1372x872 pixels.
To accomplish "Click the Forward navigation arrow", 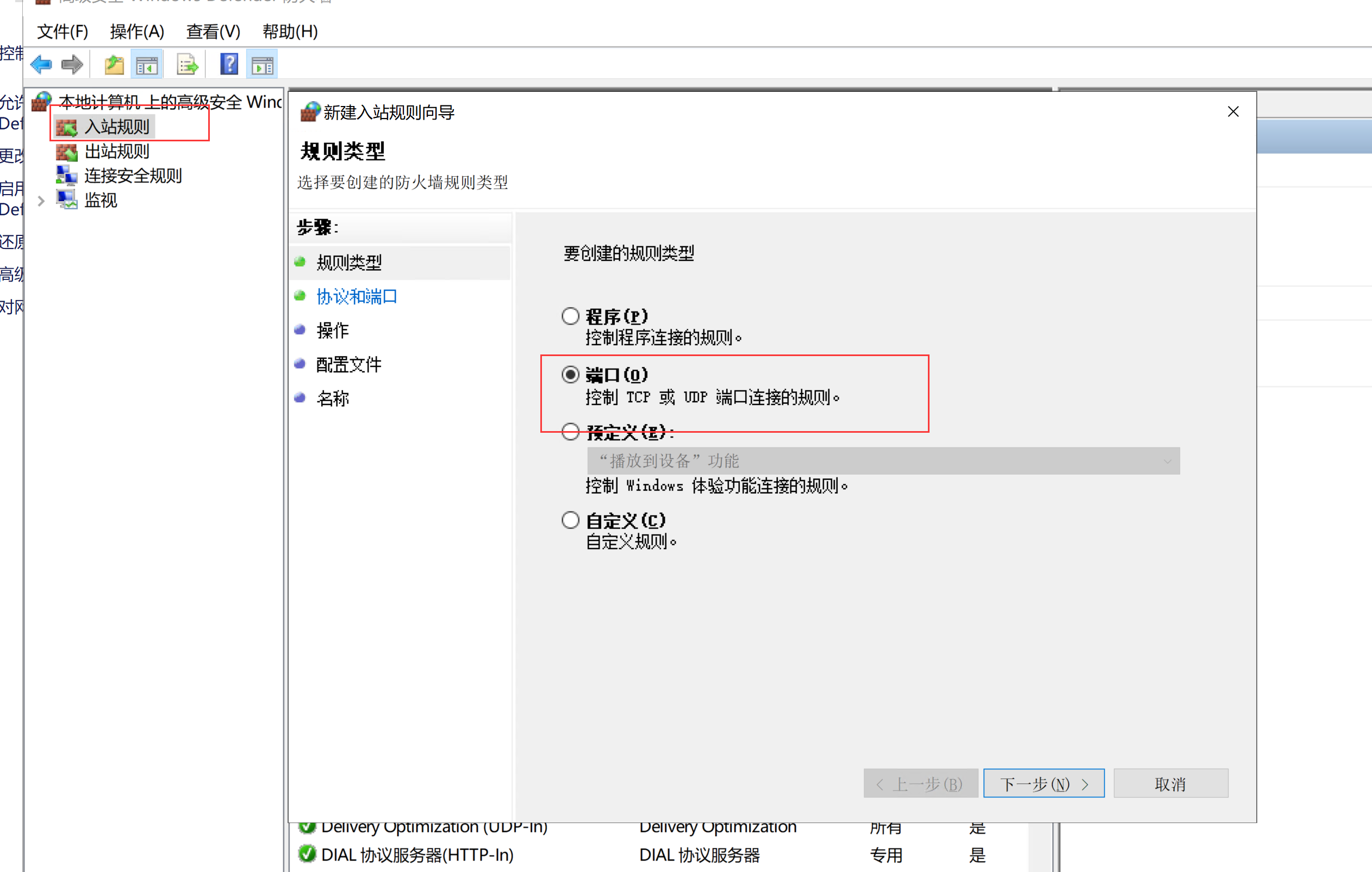I will click(x=72, y=64).
